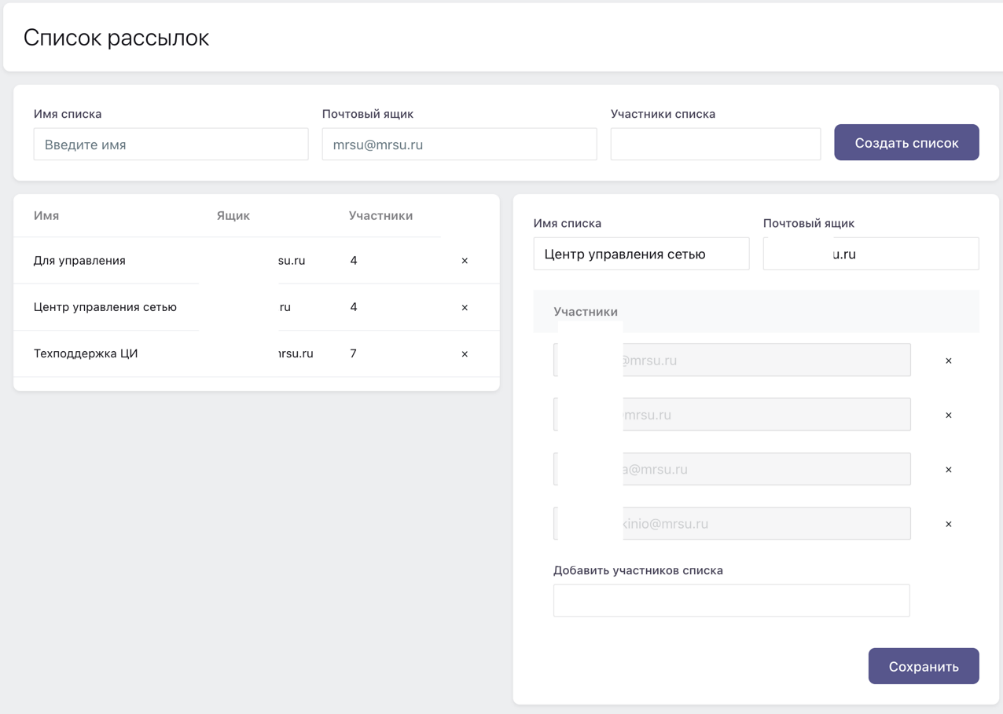Click the 'Создать список' button
The height and width of the screenshot is (714, 1003).
click(906, 143)
